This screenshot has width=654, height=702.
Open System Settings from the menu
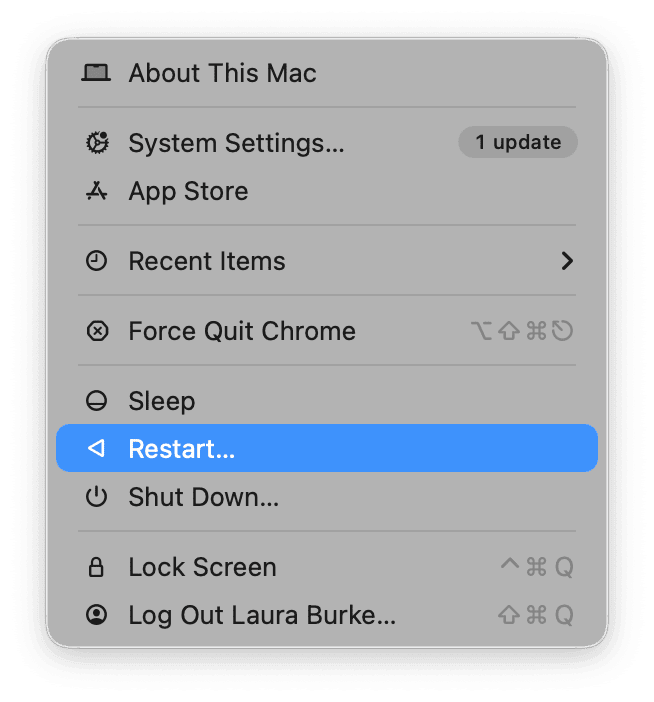click(x=236, y=143)
